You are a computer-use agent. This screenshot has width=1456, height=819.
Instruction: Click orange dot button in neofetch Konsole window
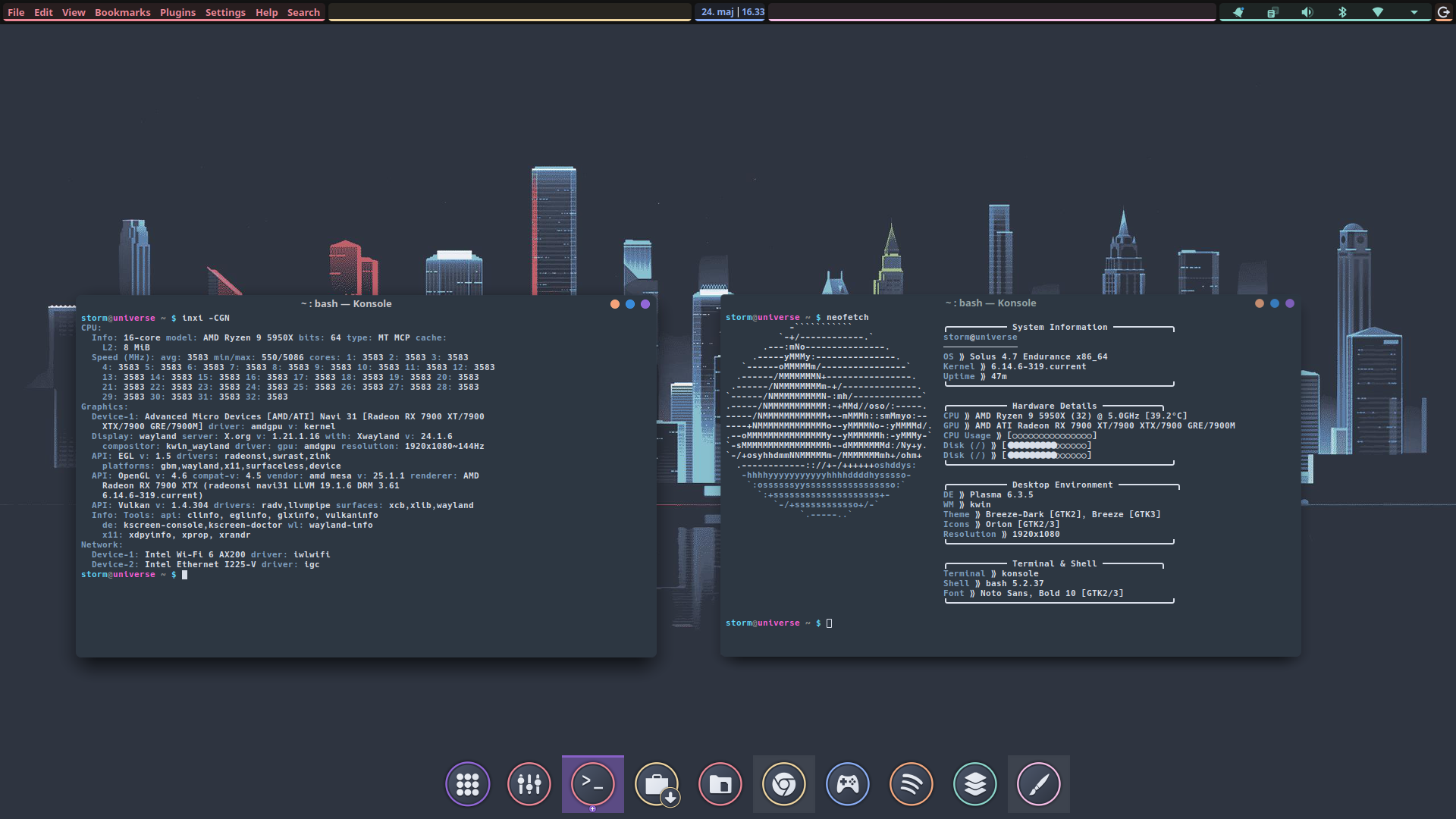coord(1260,303)
